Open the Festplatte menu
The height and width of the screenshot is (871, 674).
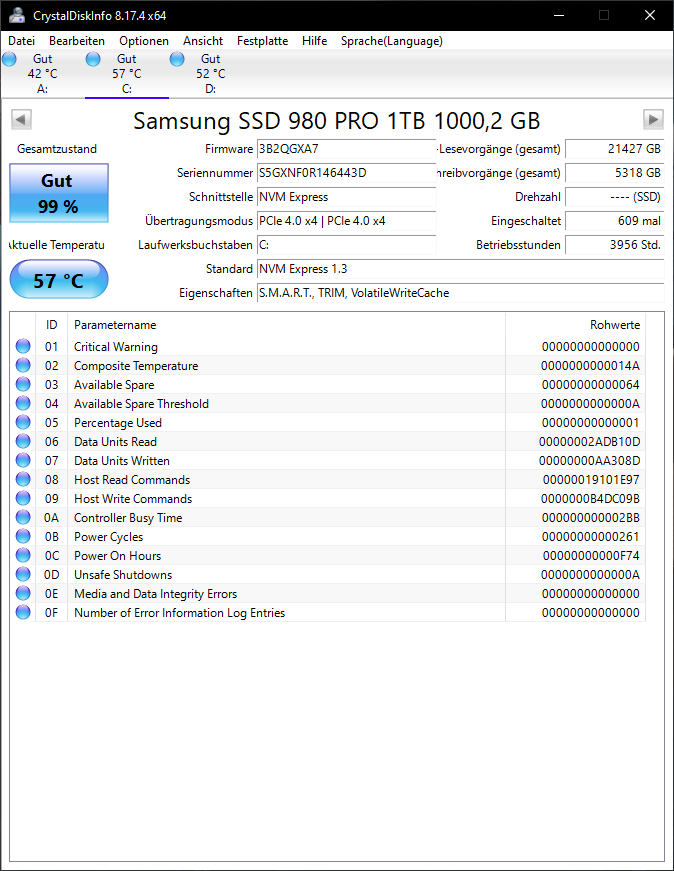click(262, 41)
